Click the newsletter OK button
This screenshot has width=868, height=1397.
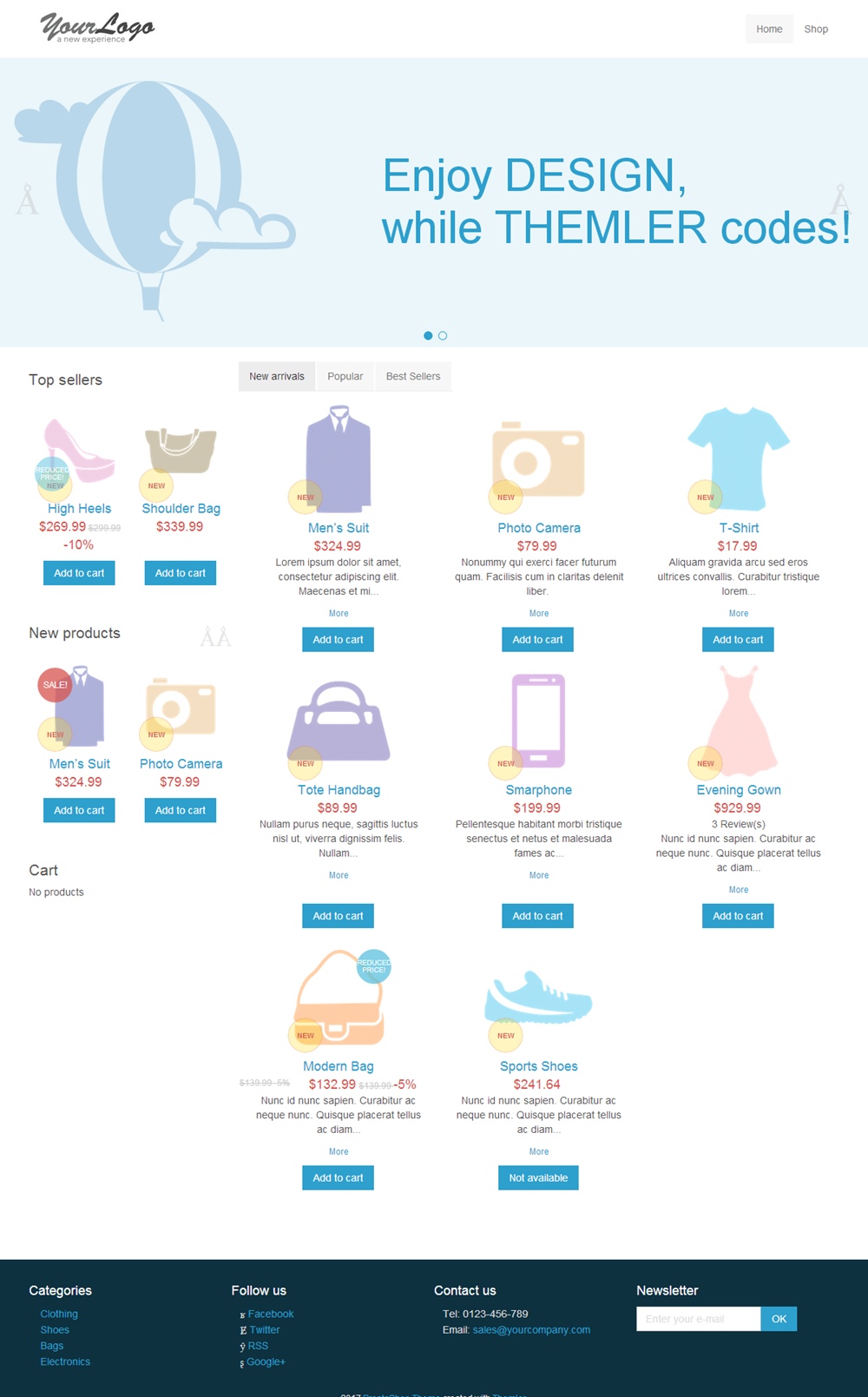pos(779,1319)
